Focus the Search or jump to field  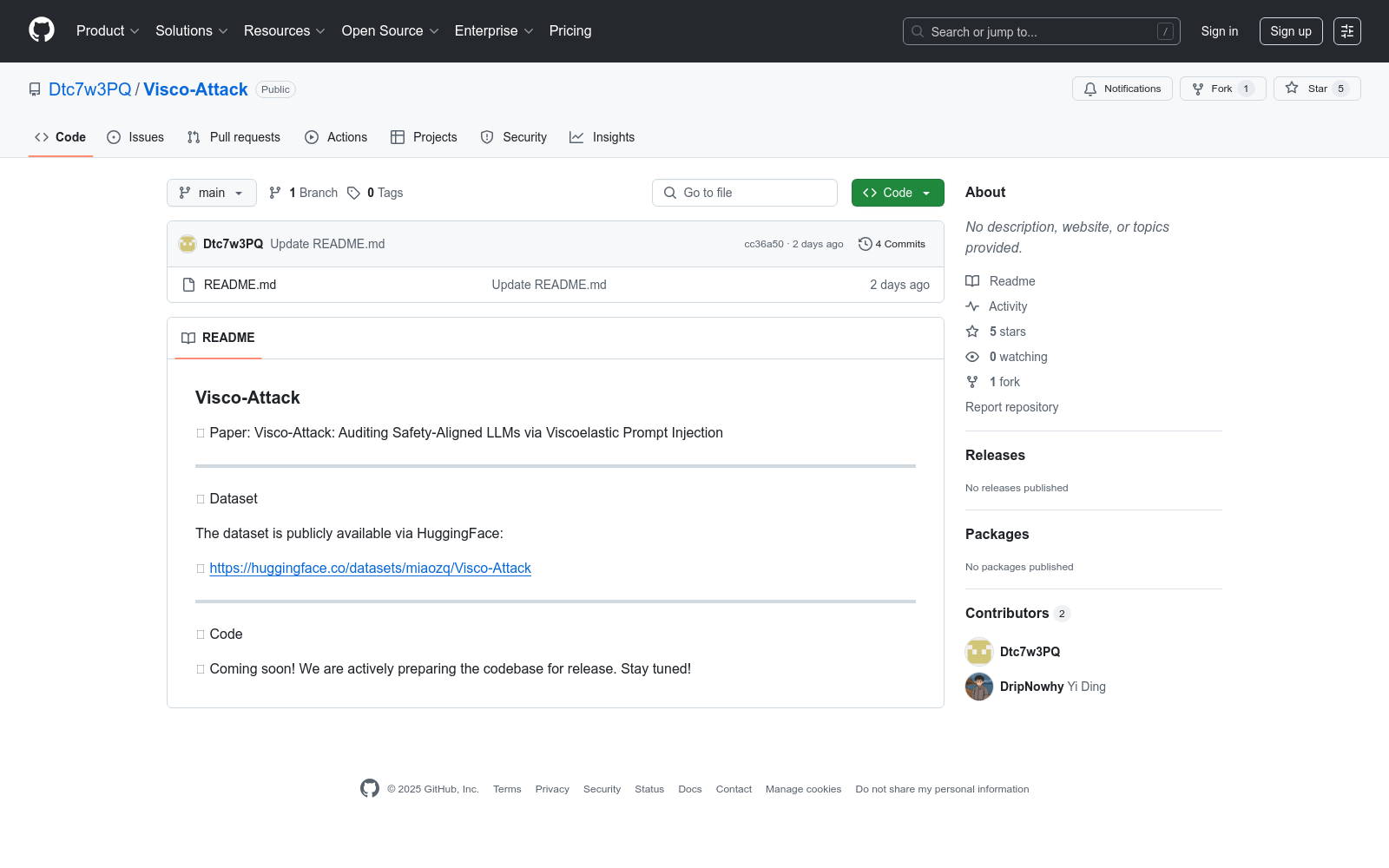click(x=1042, y=31)
